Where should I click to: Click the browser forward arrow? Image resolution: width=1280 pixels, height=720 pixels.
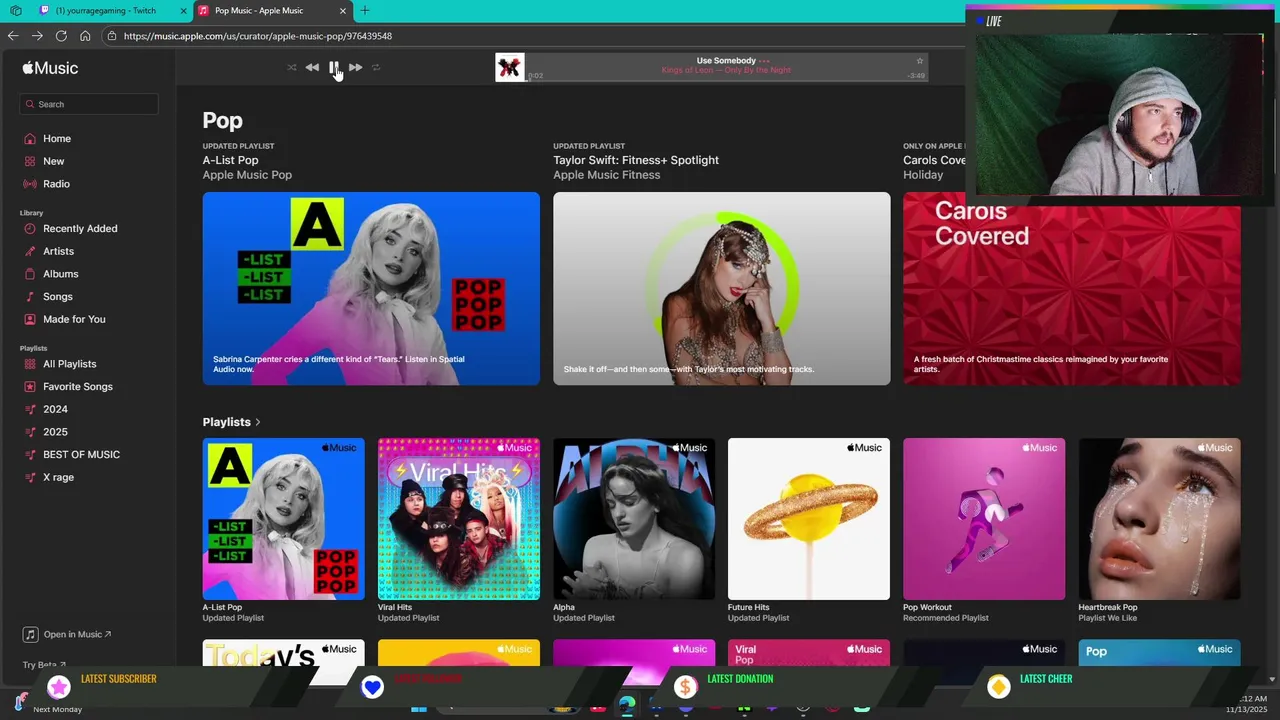[37, 36]
